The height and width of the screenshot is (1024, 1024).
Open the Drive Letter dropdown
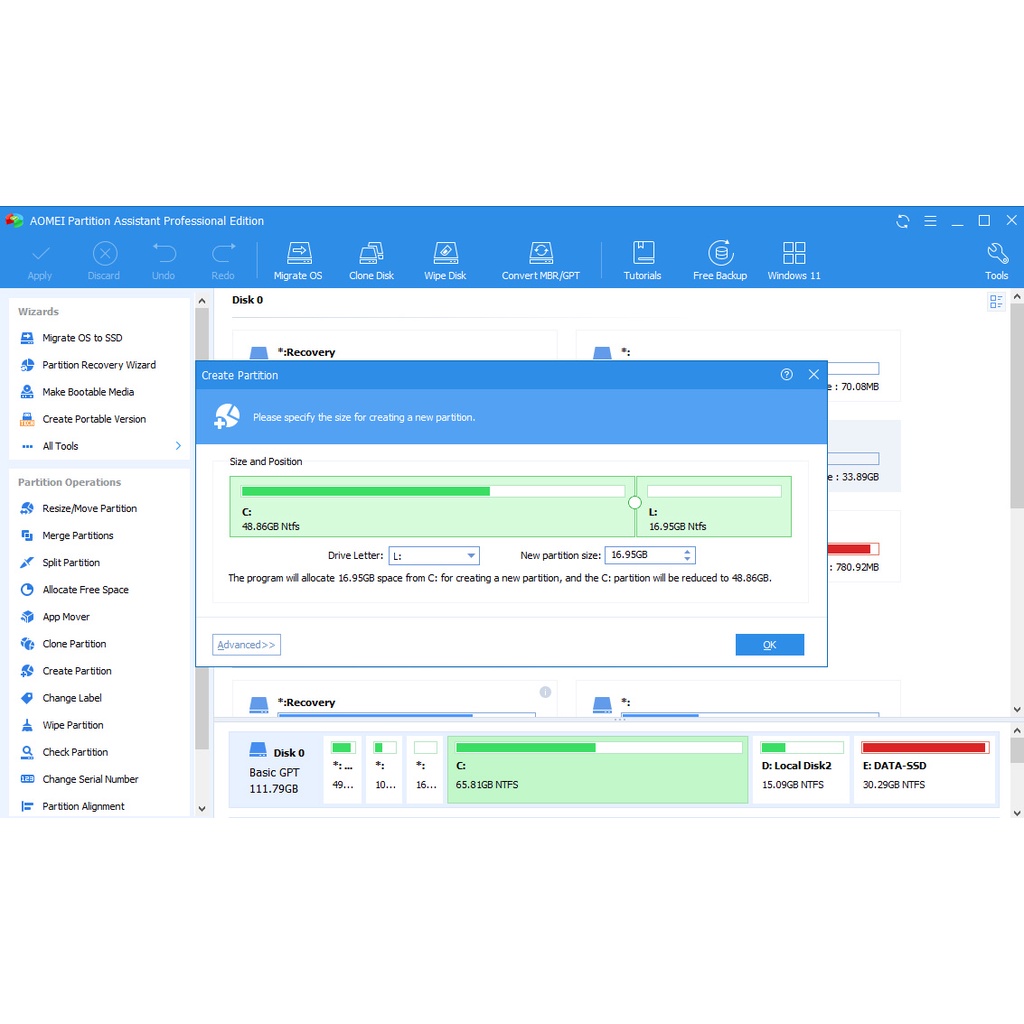(x=434, y=556)
